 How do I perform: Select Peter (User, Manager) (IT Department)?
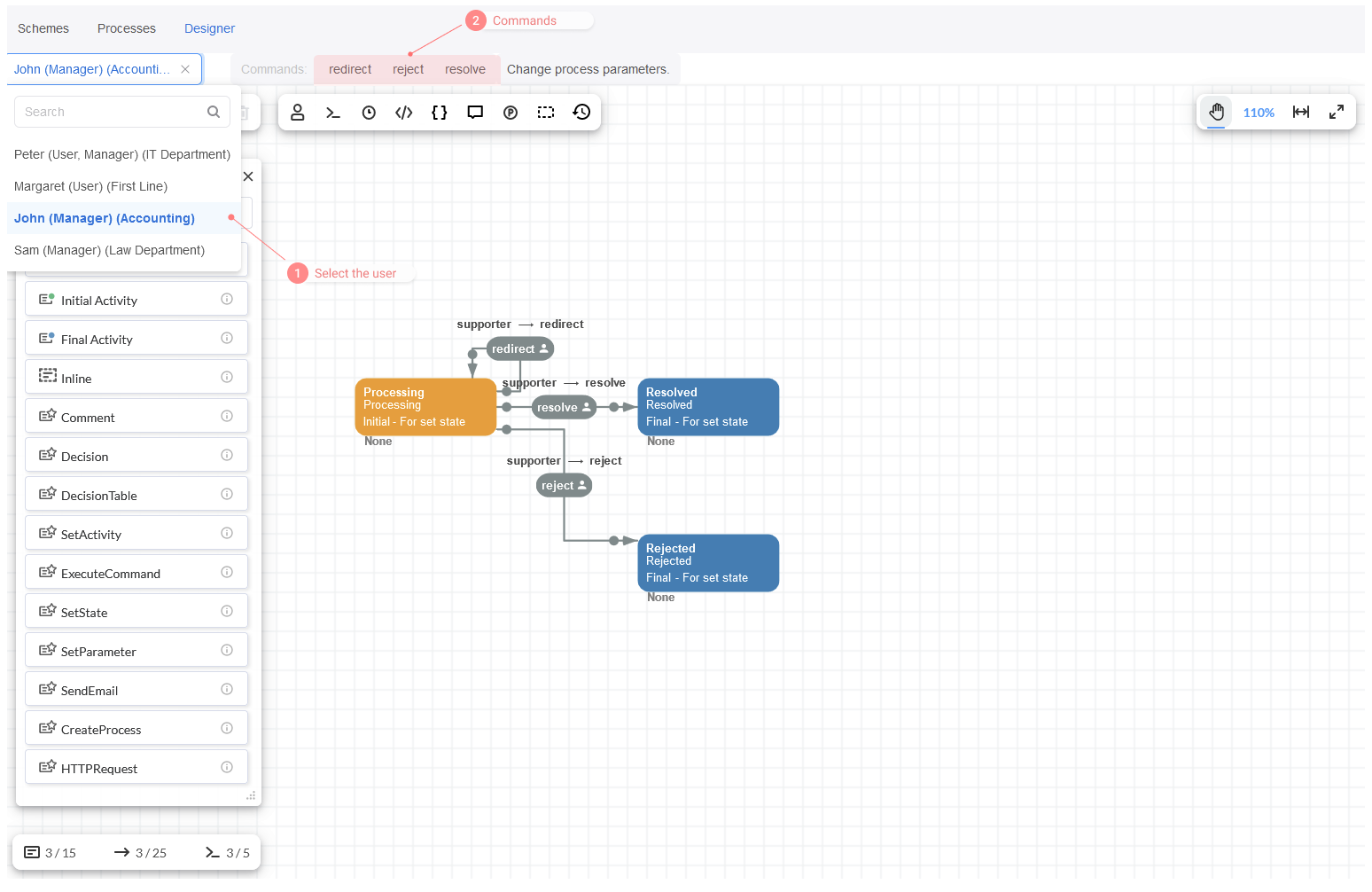click(122, 154)
